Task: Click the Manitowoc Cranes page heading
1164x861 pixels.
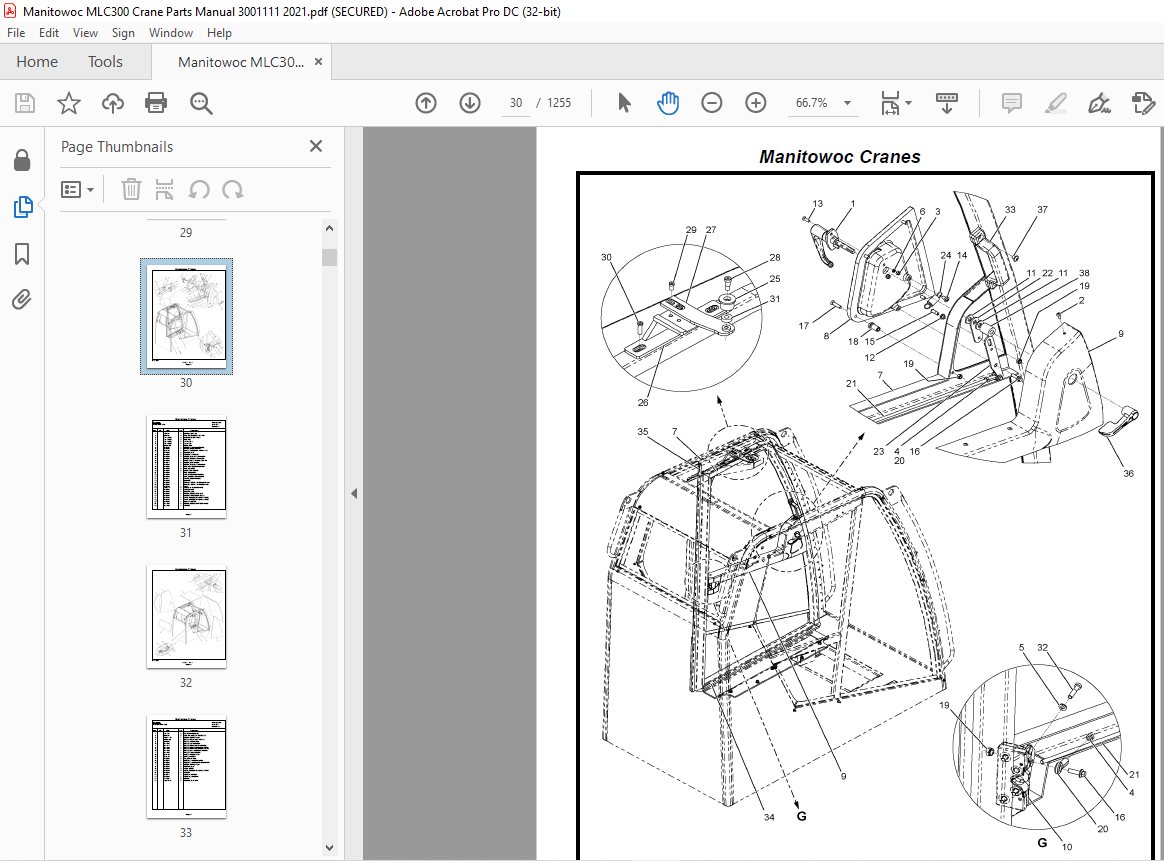Action: [x=840, y=157]
